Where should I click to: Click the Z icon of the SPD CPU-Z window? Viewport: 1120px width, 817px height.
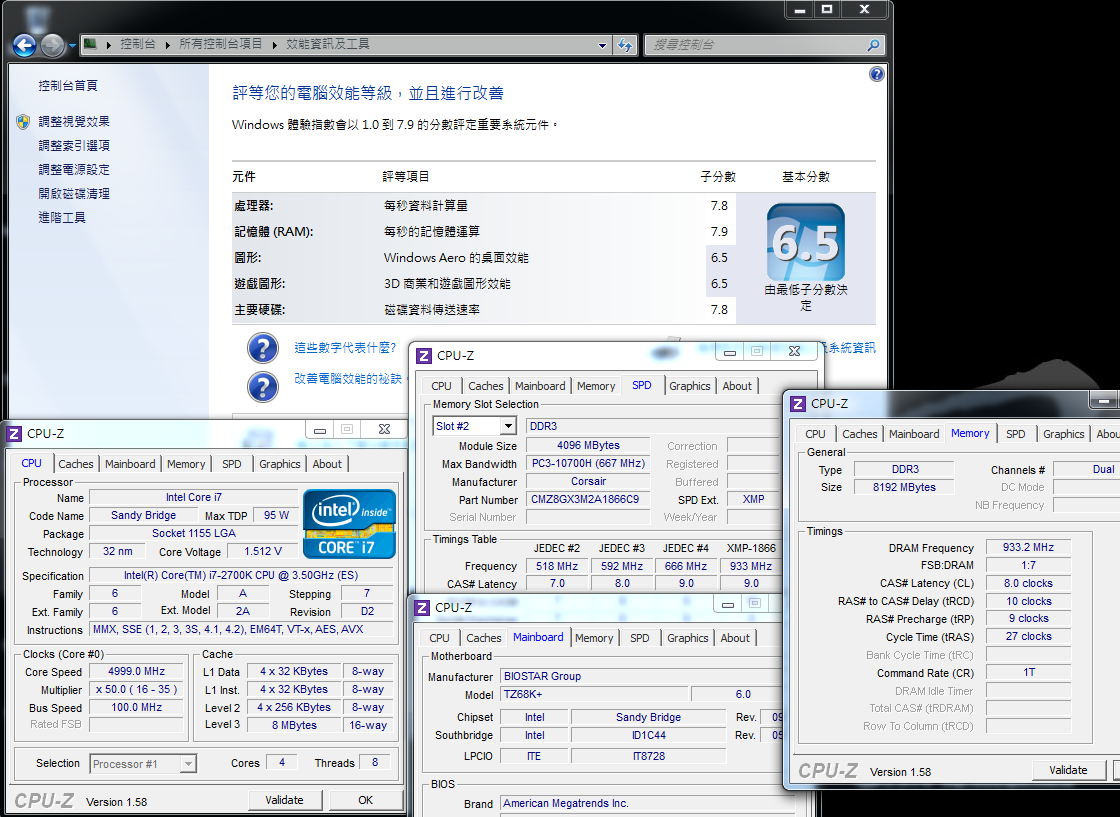point(424,356)
